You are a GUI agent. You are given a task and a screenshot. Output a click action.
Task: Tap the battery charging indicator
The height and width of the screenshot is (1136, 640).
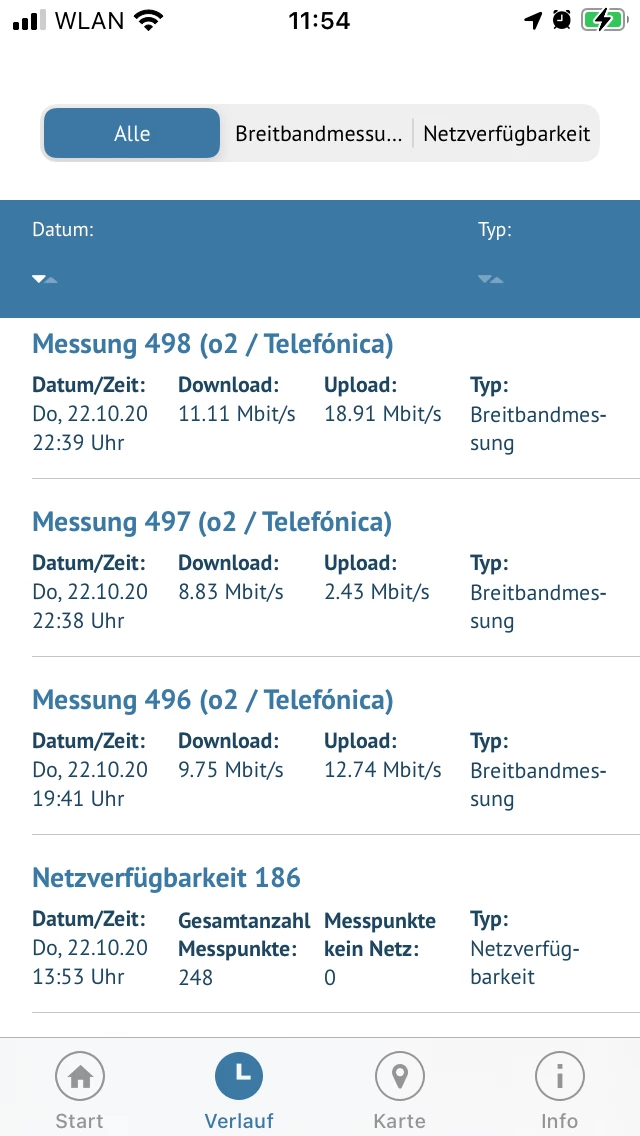[x=603, y=20]
